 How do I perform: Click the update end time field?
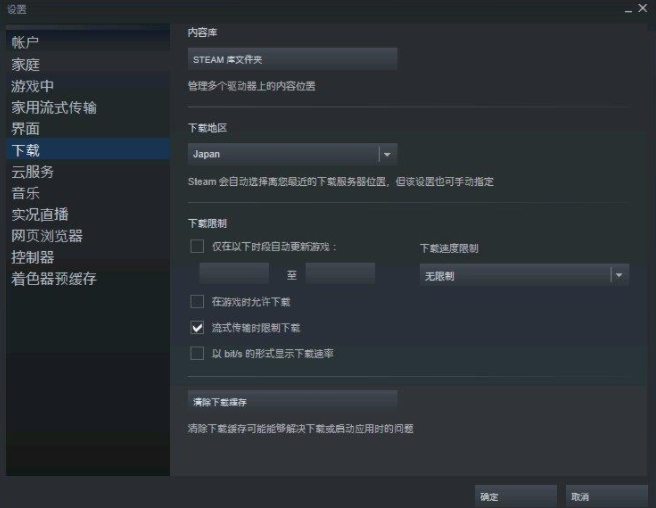pos(340,274)
